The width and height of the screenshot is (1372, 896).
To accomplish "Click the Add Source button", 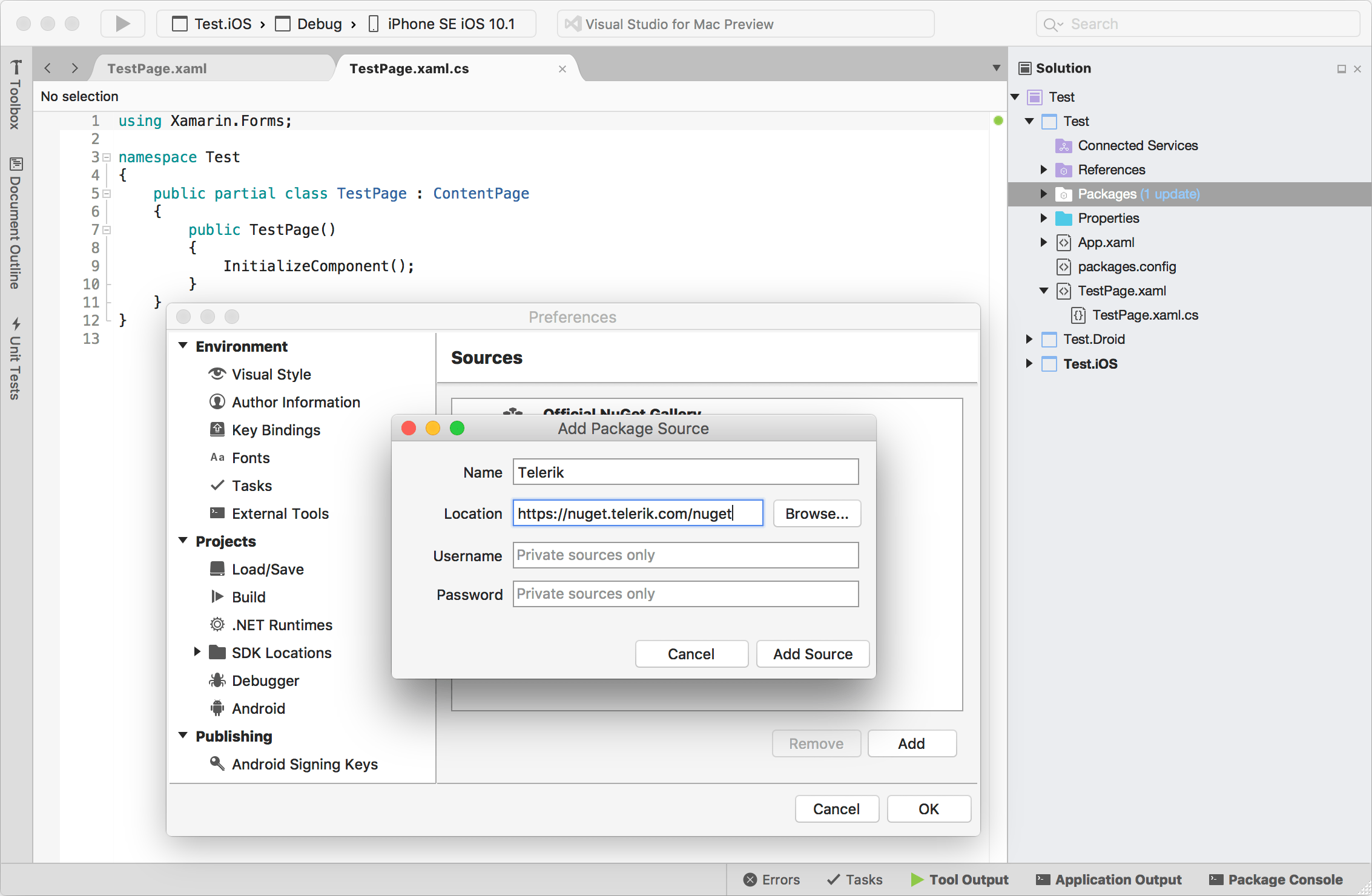I will (x=813, y=654).
